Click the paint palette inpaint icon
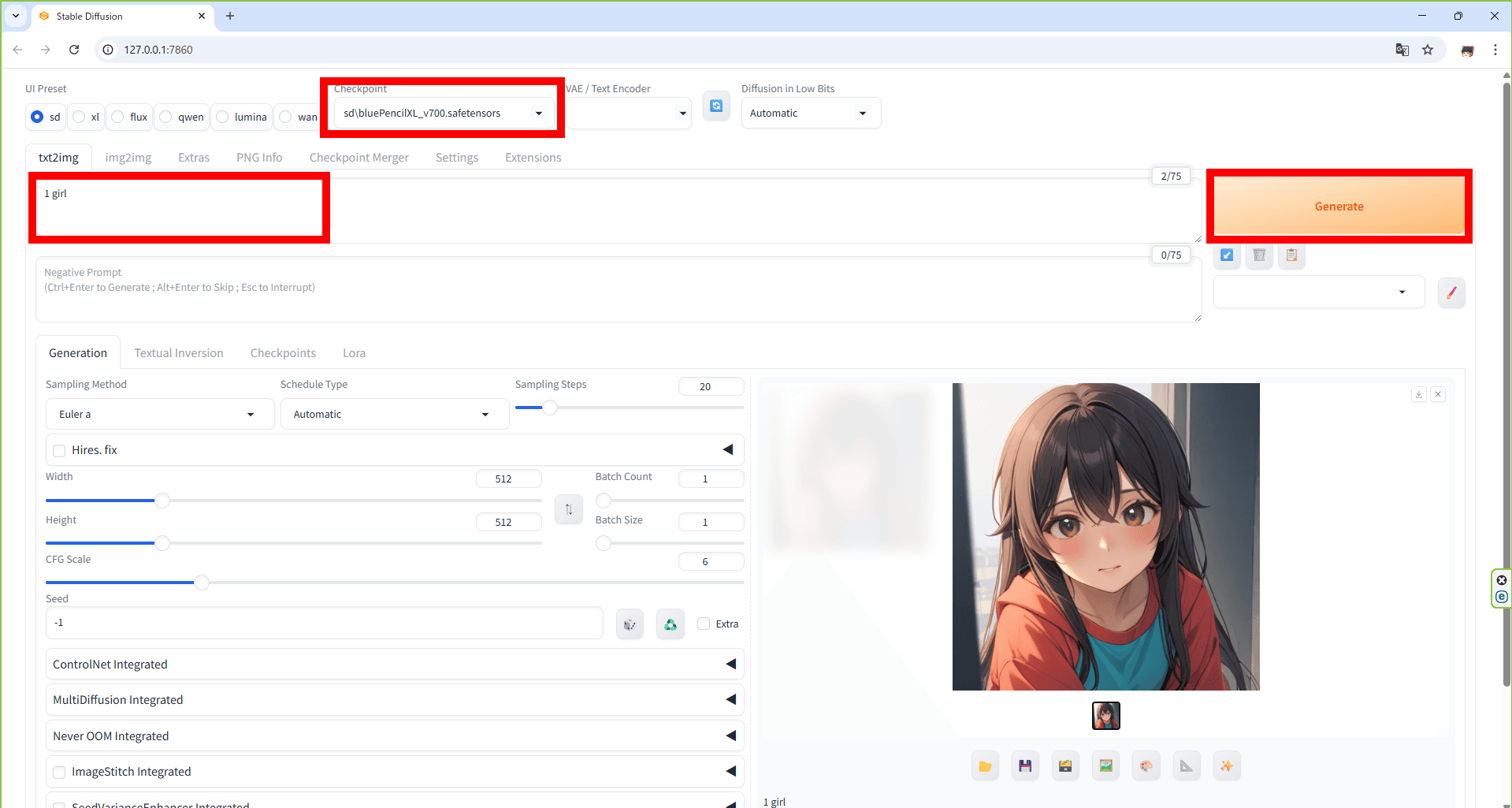 pos(1146,765)
